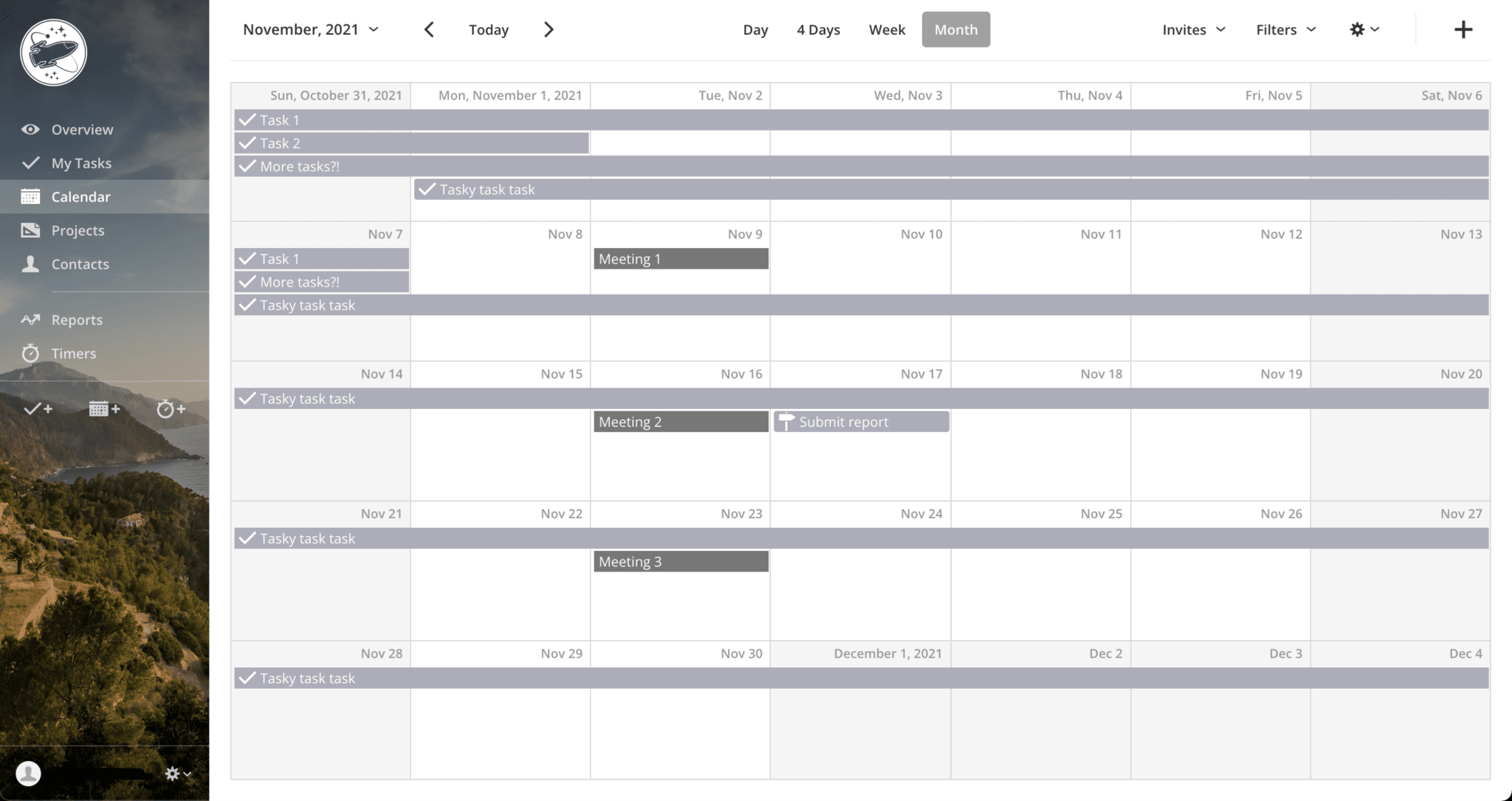Select the Nov 12 date label
The height and width of the screenshot is (801, 1512).
click(1281, 234)
